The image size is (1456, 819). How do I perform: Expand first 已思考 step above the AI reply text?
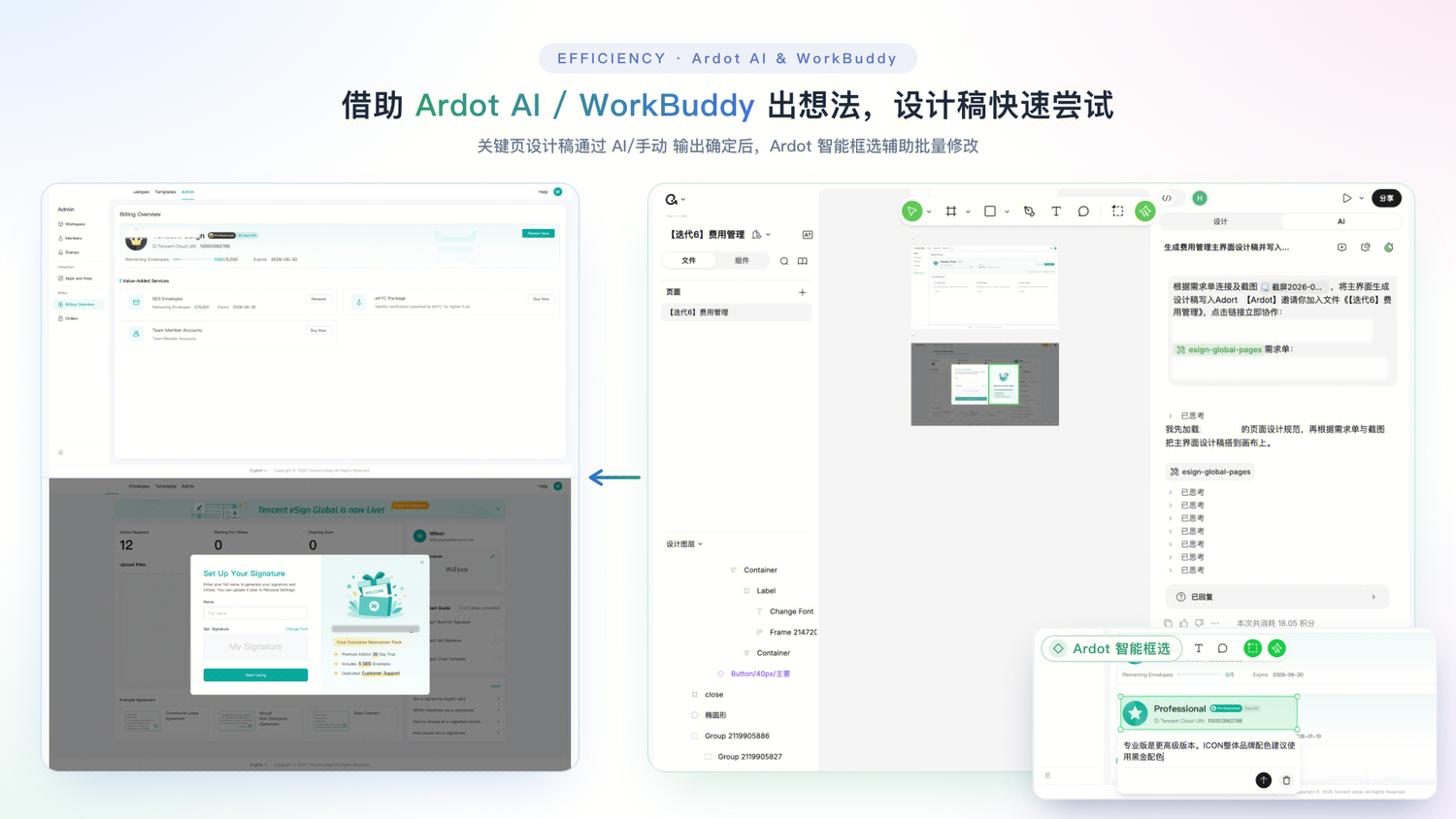point(1187,415)
